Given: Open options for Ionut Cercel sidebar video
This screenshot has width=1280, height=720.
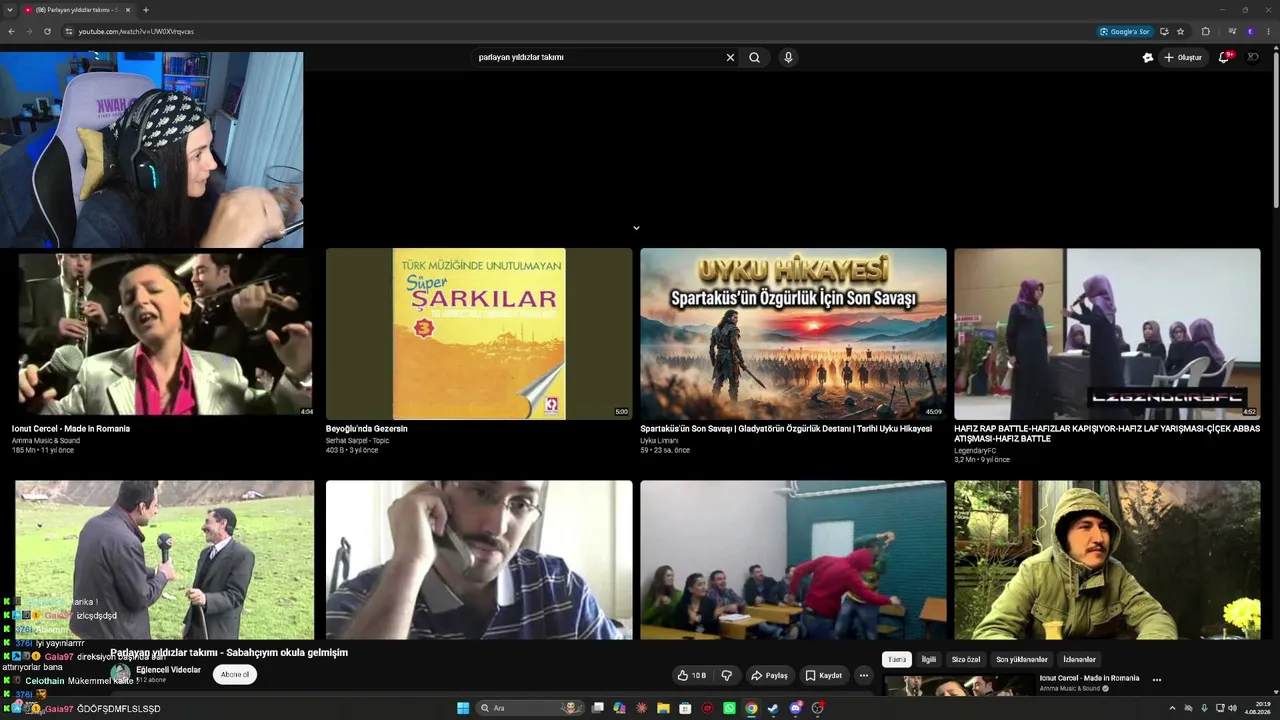Looking at the screenshot, I should pyautogui.click(x=1157, y=680).
